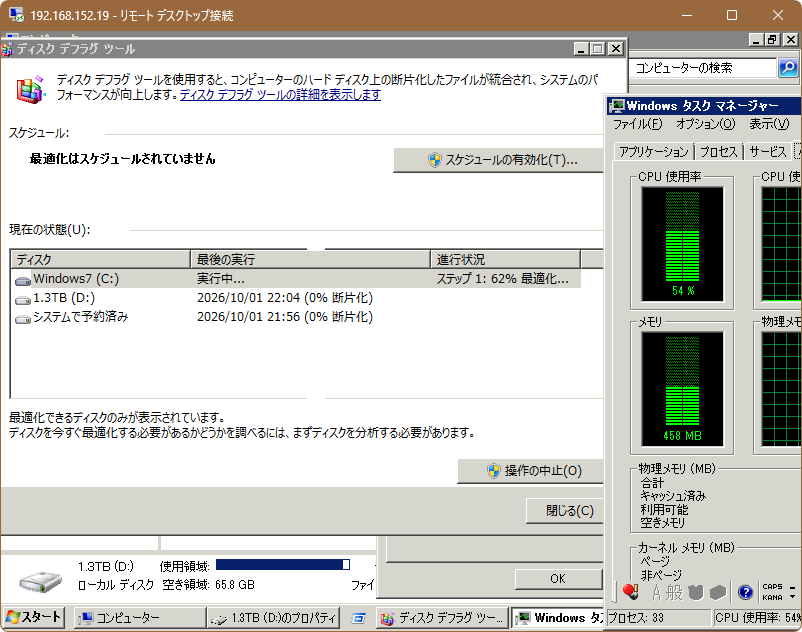Open the language bar options arrow
The image size is (802, 632).
[x=792, y=597]
